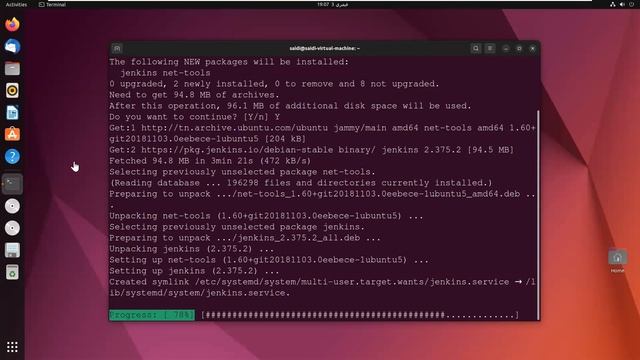Click 'Do you want to continue? [Y/n] Y'

click(x=195, y=117)
